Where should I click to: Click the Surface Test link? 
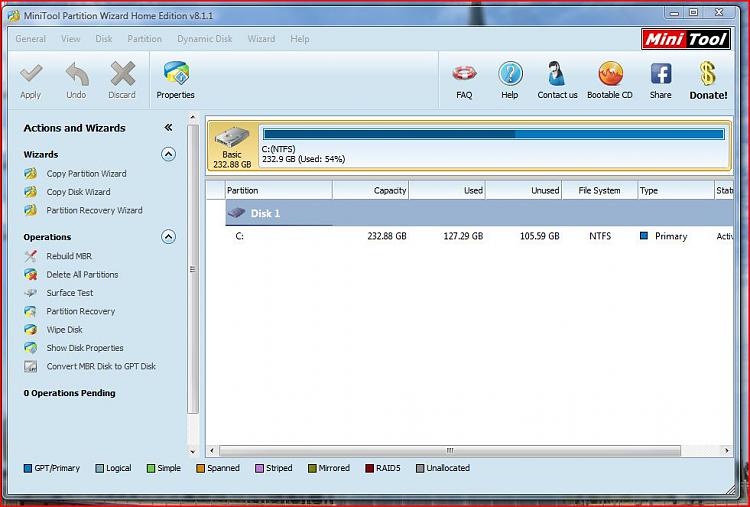(70, 293)
